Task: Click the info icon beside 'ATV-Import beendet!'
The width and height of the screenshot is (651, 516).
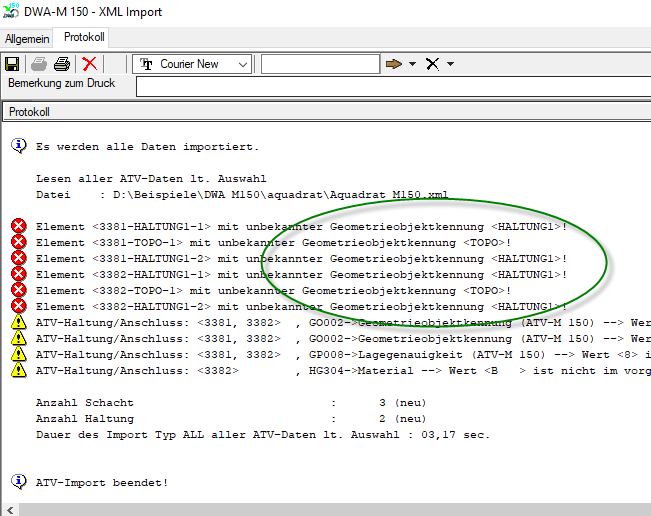Action: (x=18, y=482)
